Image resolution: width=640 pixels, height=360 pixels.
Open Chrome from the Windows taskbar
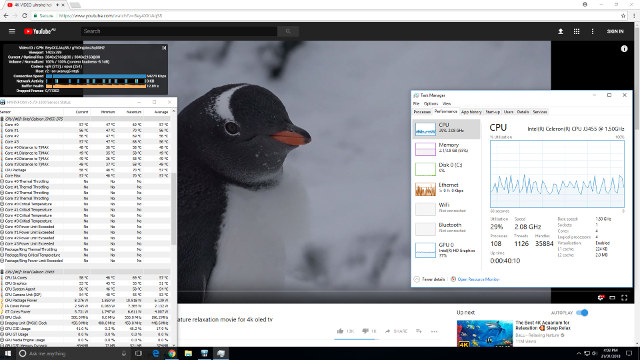[x=172, y=353]
